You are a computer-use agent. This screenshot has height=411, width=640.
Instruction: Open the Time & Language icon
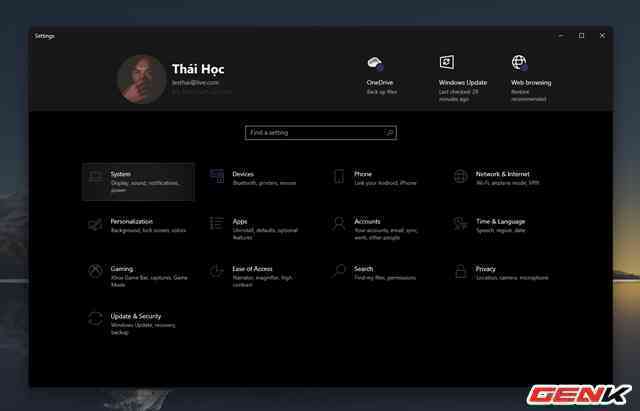460,224
